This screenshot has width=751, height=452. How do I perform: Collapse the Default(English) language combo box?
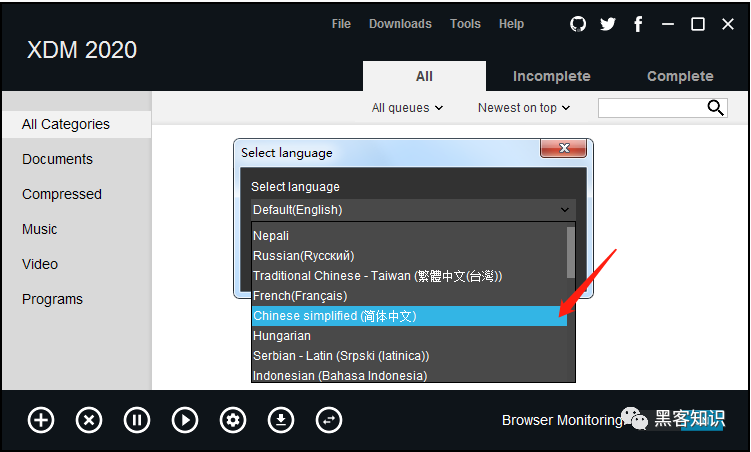413,210
